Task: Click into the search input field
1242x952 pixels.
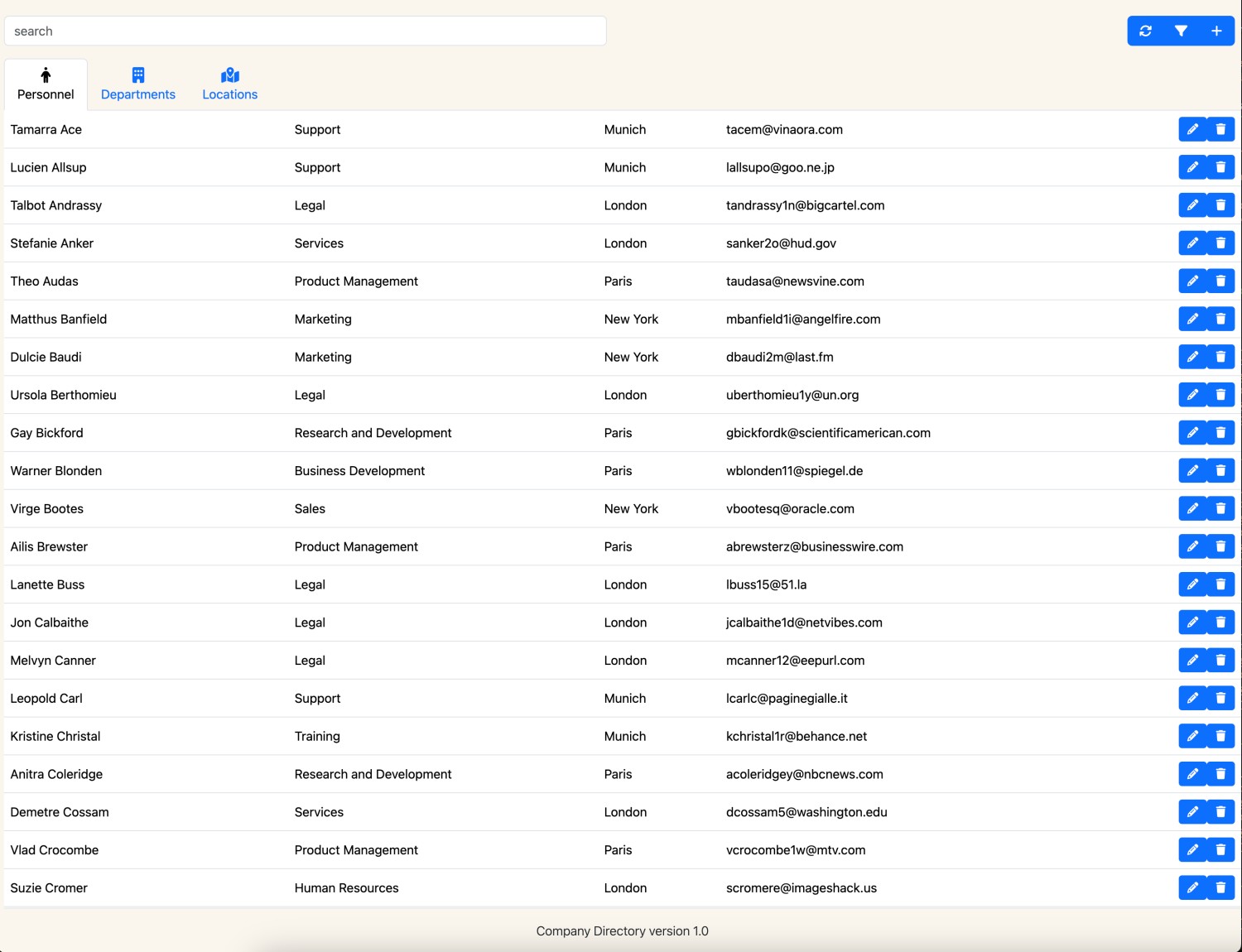Action: coord(305,31)
